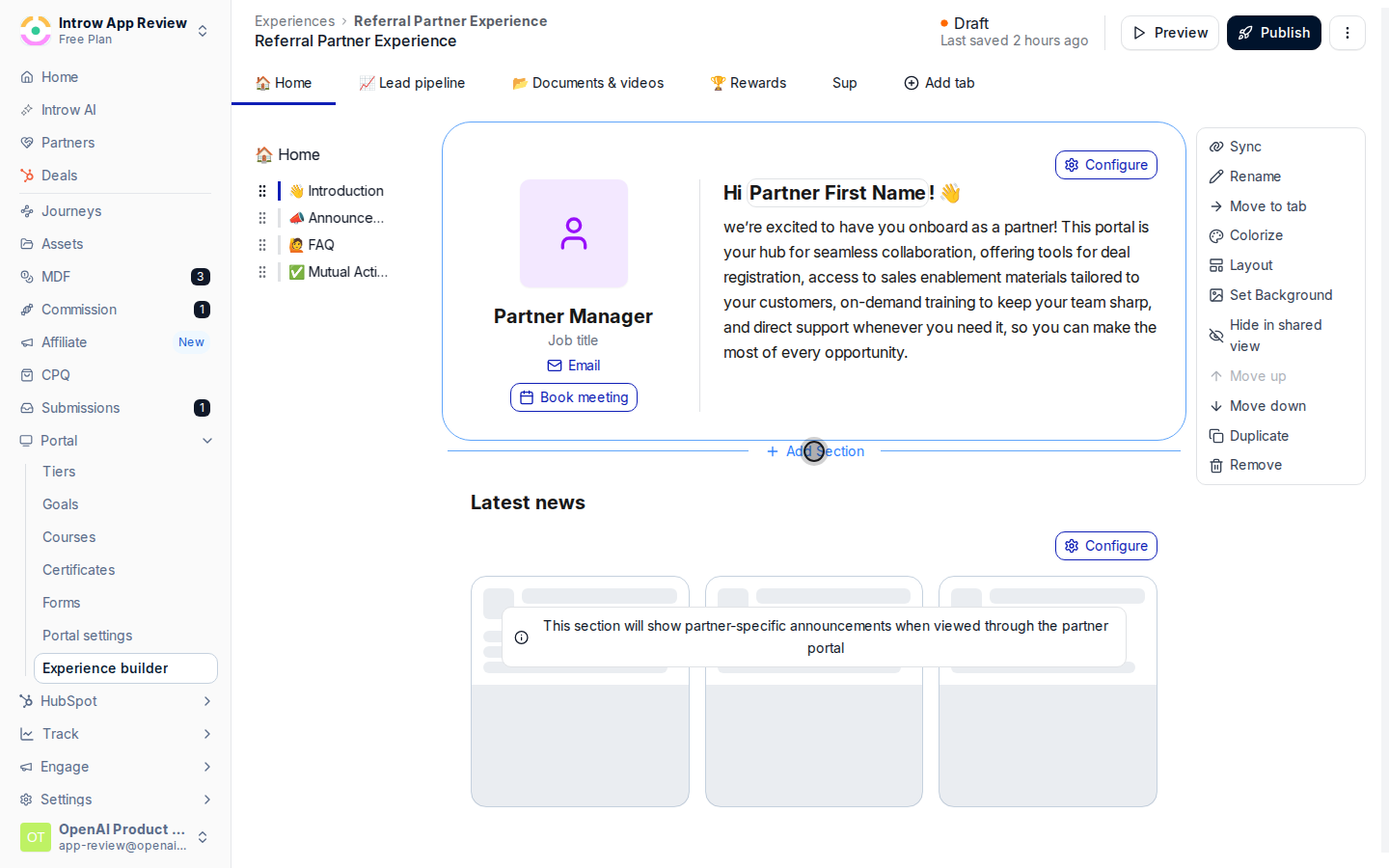Click Add tab
Image resolution: width=1389 pixels, height=868 pixels.
(x=939, y=83)
